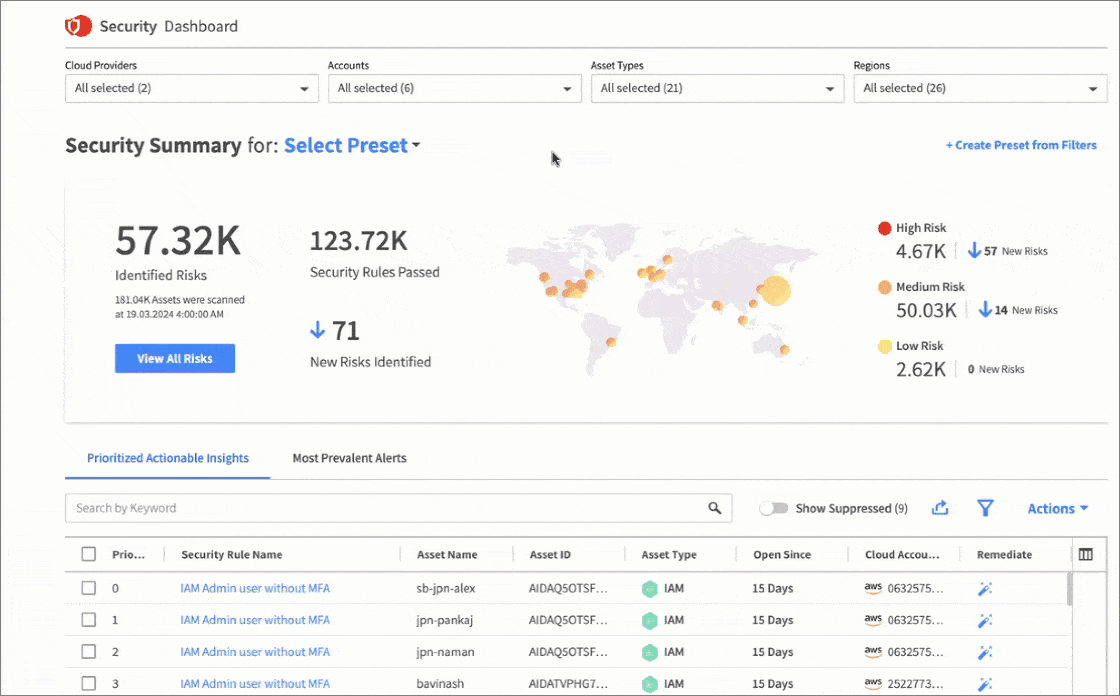Click the table vertical scrollbar
The image size is (1120, 696).
1069,588
